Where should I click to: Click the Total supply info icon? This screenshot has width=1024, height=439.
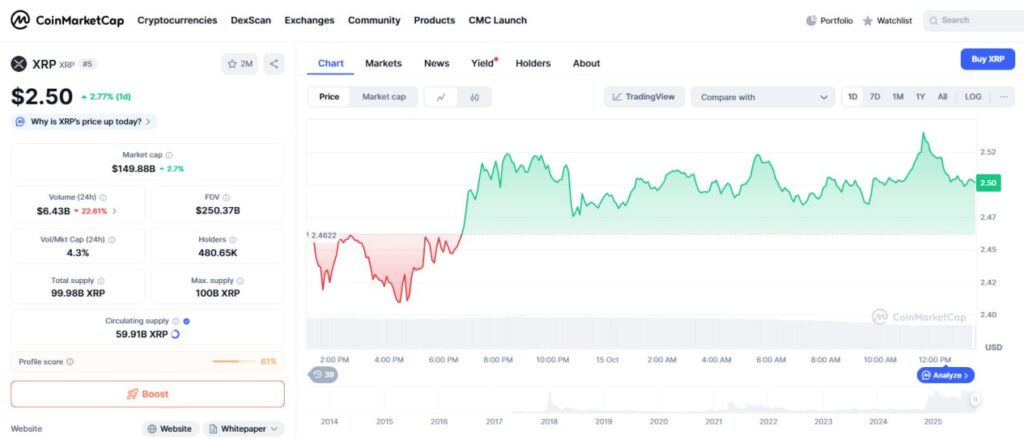pyautogui.click(x=101, y=281)
